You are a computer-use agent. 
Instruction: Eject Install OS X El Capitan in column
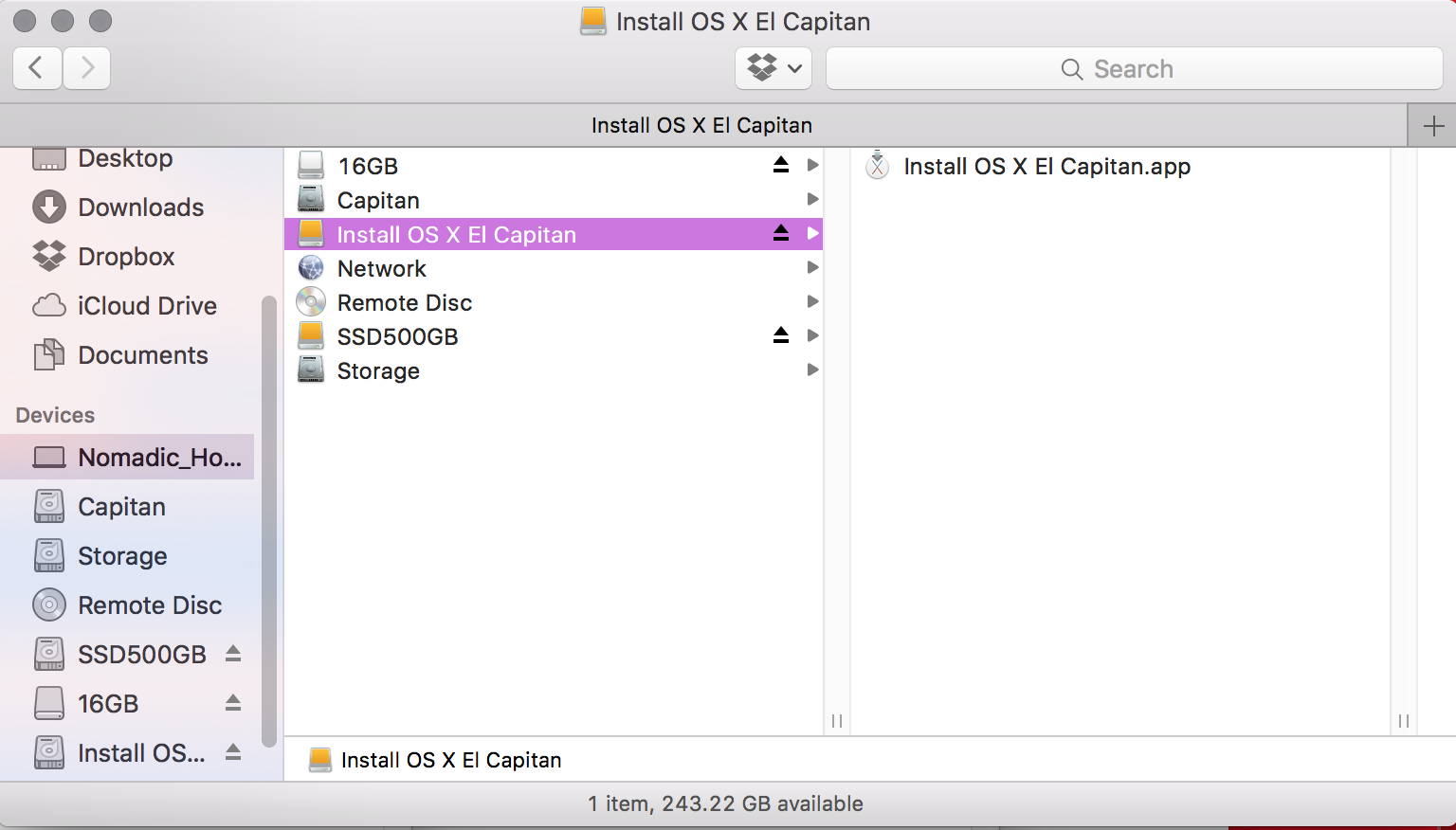point(781,233)
